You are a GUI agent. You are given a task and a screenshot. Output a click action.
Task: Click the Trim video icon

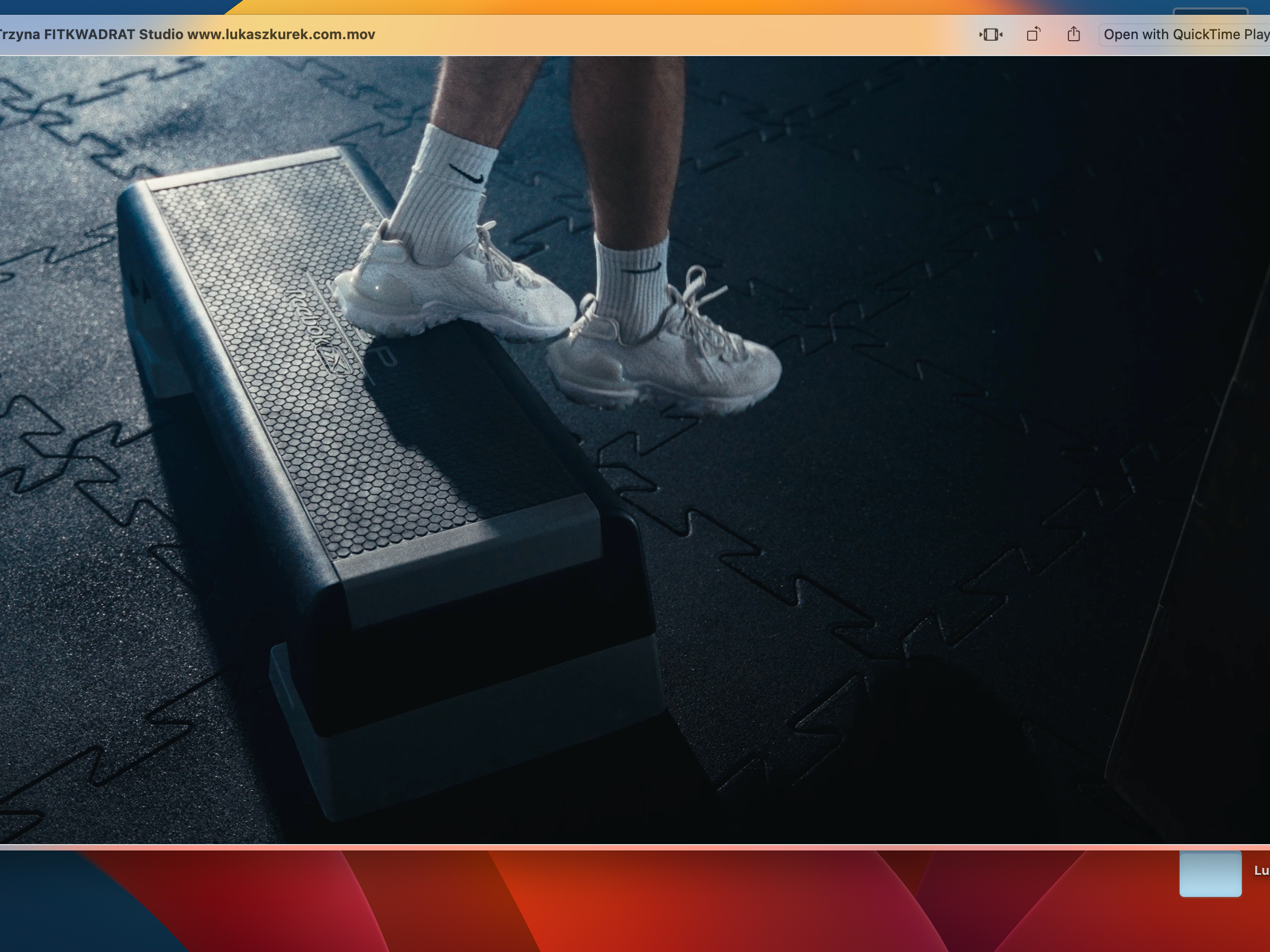[x=991, y=34]
